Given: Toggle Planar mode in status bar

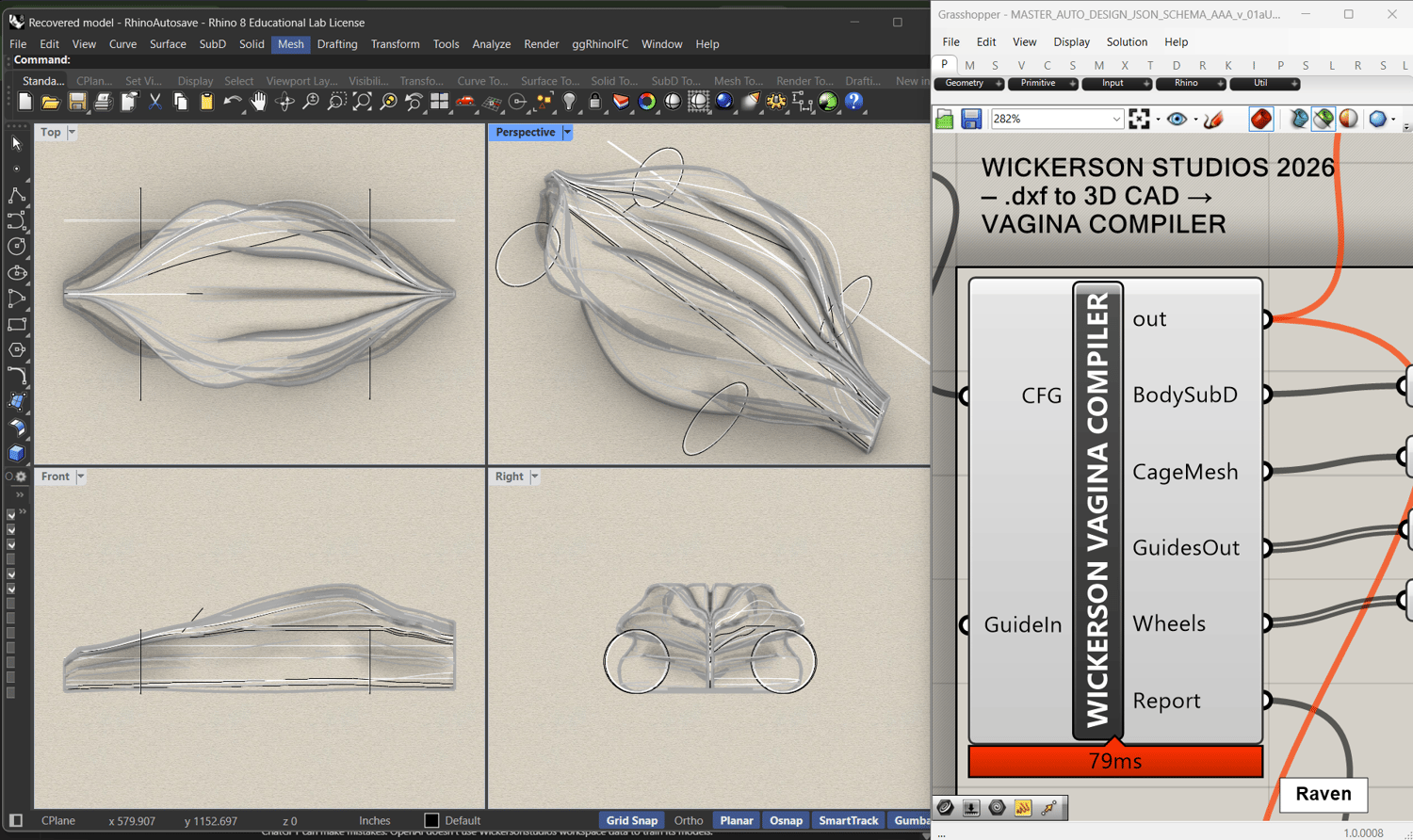Looking at the screenshot, I should (x=737, y=820).
